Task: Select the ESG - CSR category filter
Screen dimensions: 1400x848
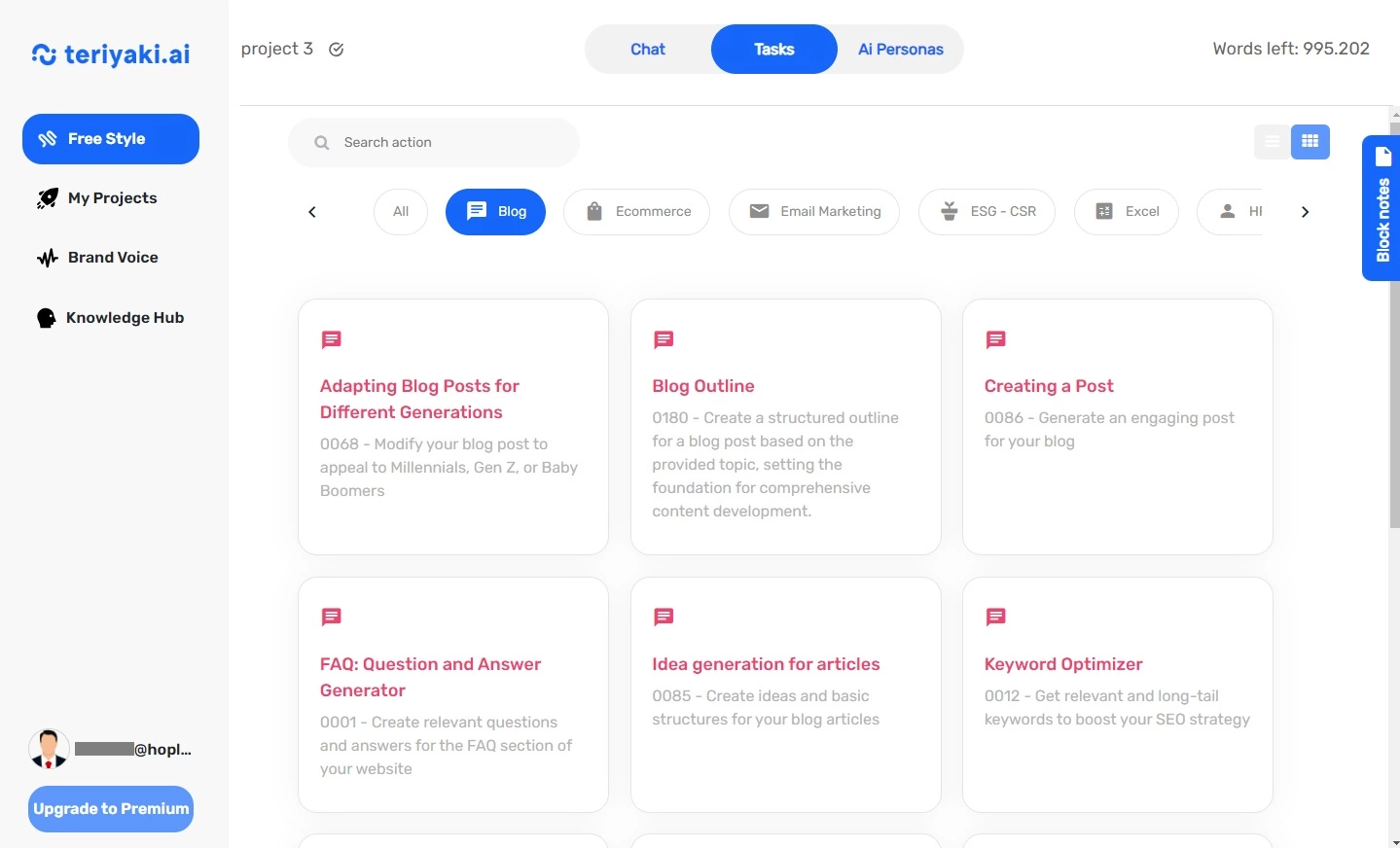Action: coord(987,212)
